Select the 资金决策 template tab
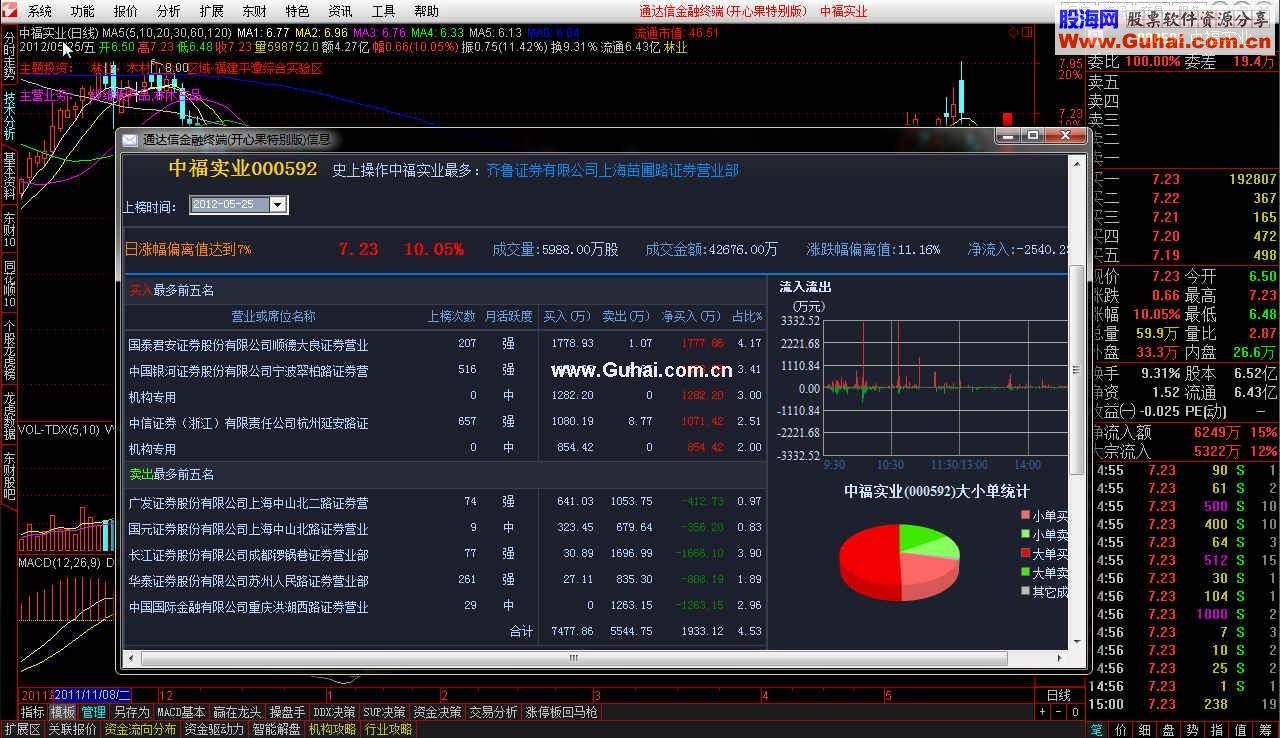This screenshot has width=1280, height=738. 437,712
